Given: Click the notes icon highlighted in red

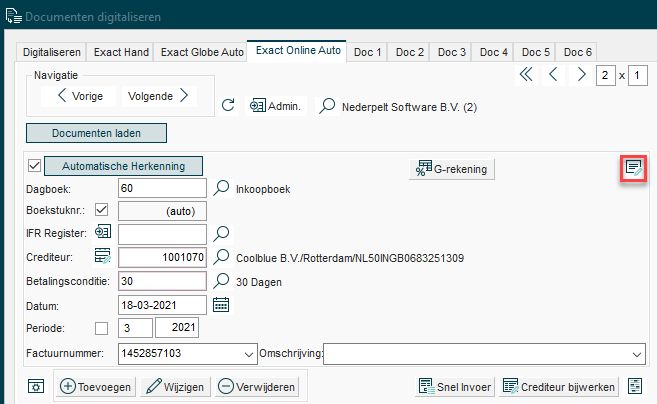Looking at the screenshot, I should (x=632, y=169).
